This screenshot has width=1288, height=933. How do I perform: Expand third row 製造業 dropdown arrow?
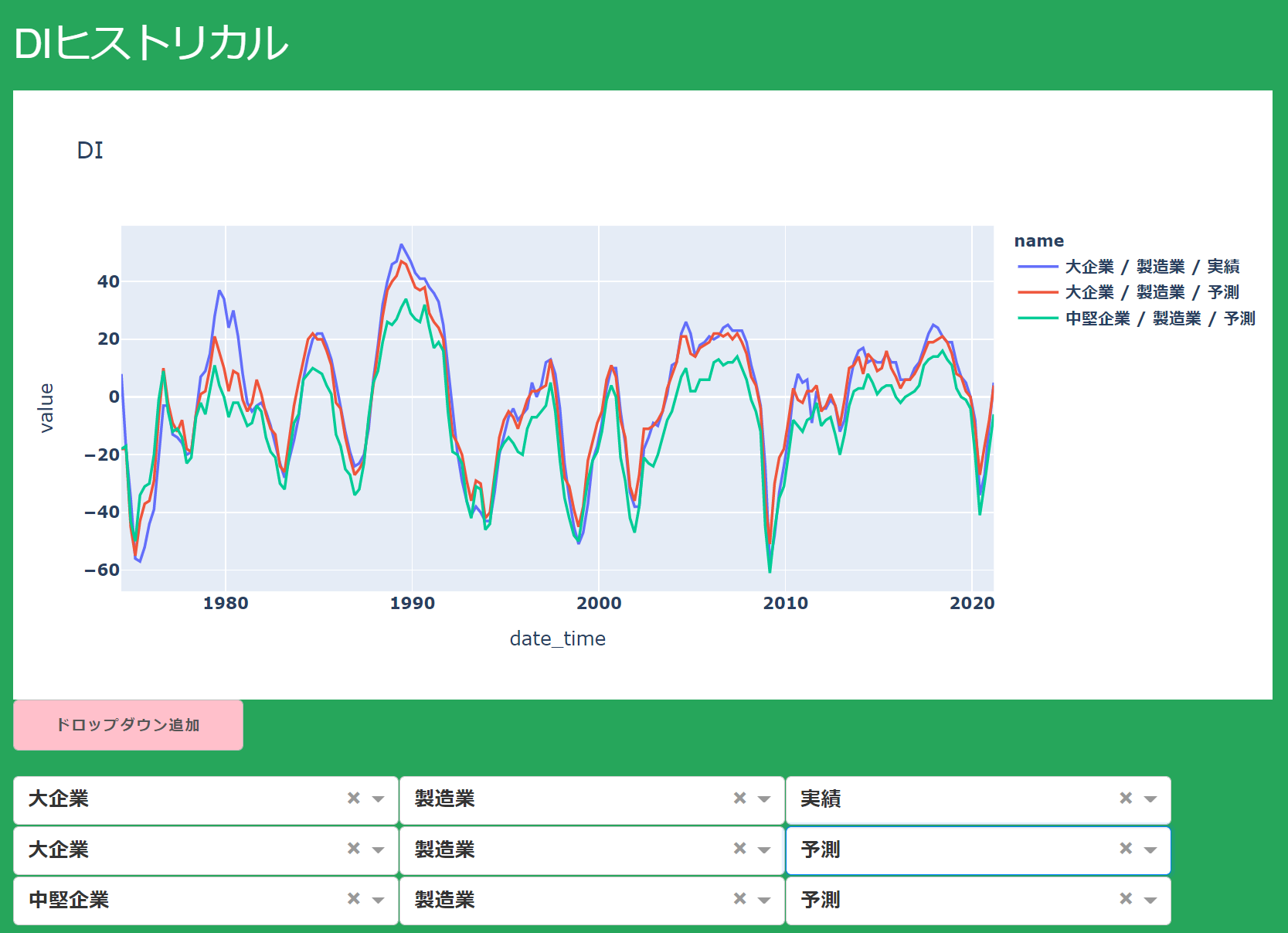point(765,900)
